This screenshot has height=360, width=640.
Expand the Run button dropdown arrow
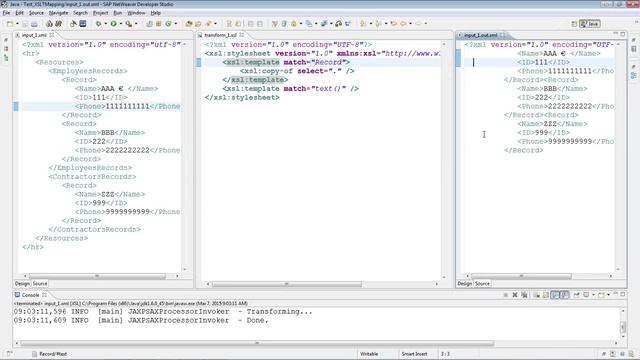120,24
